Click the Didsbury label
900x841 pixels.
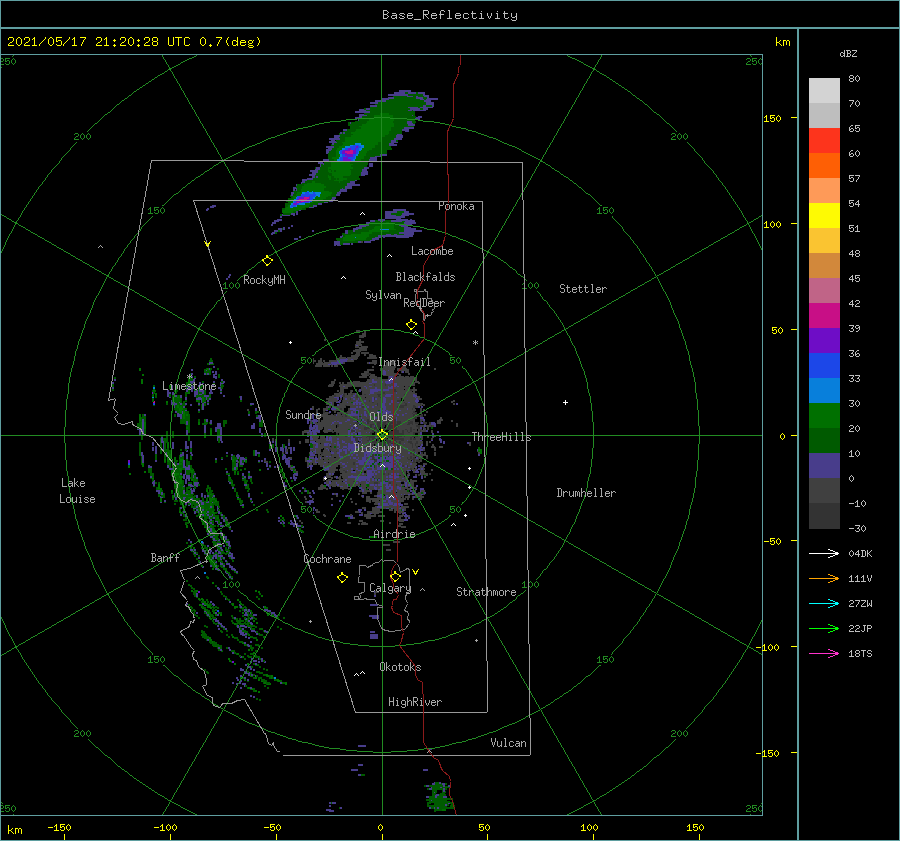coord(377,448)
